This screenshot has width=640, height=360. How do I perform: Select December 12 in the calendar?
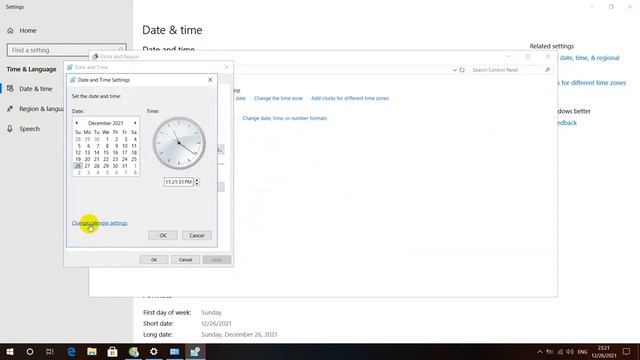(x=78, y=152)
